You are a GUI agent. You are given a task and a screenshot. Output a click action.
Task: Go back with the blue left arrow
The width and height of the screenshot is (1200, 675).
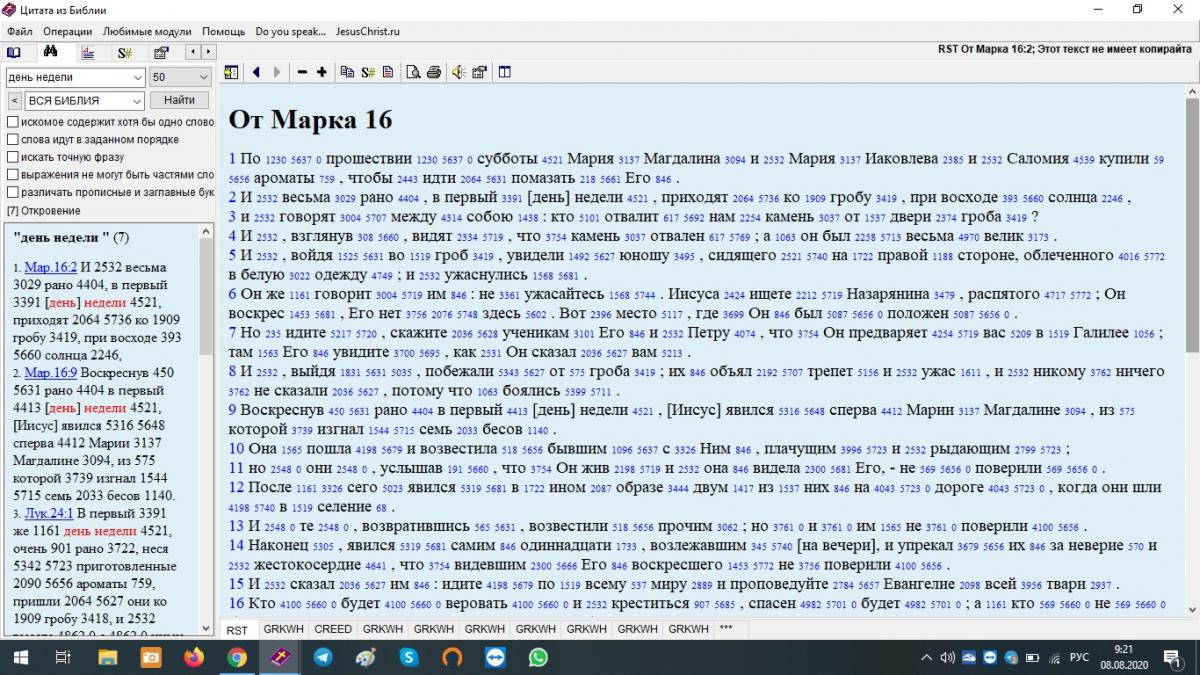[x=256, y=72]
